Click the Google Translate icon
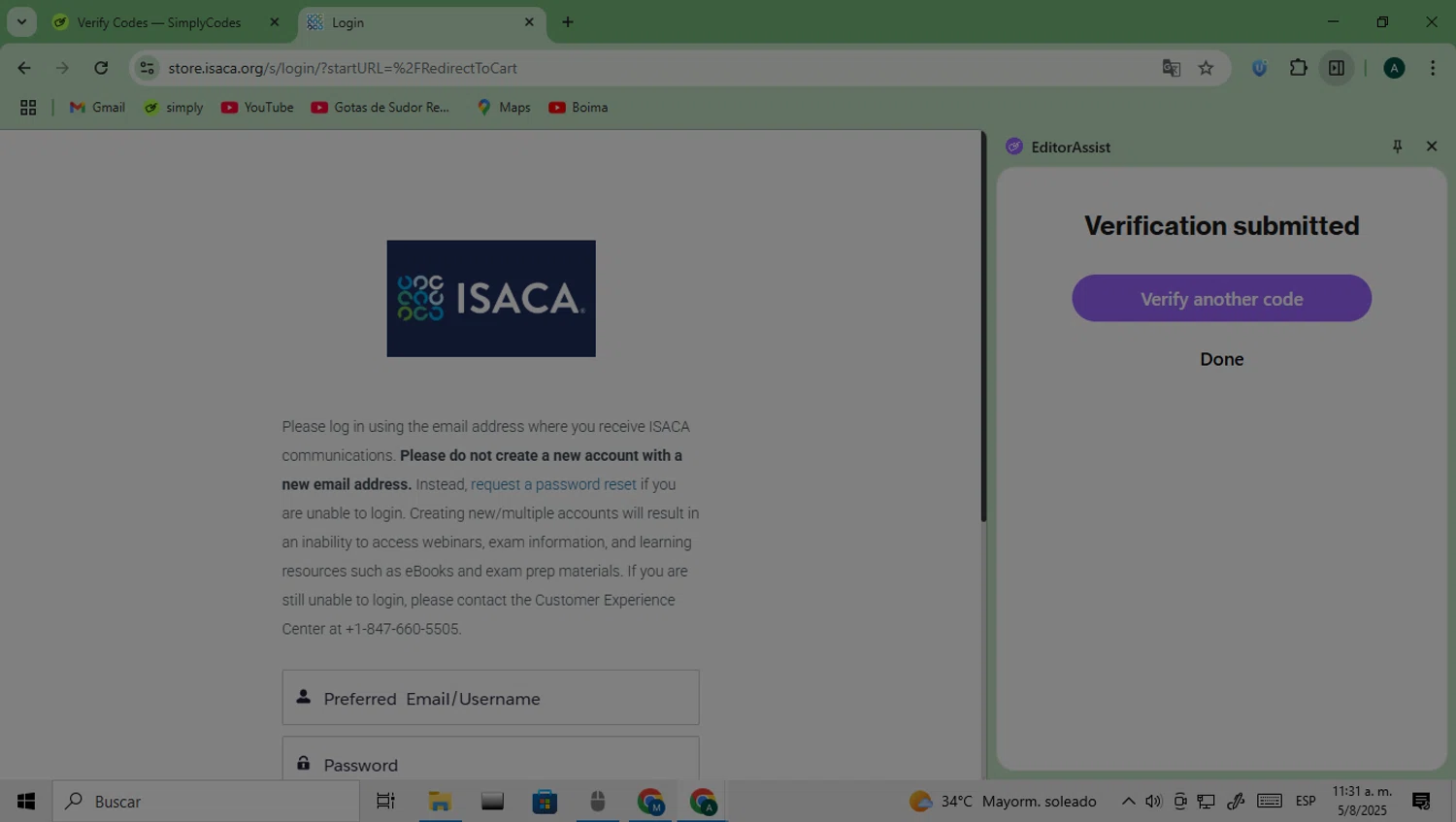Screen dimensions: 1456x822 click(x=1172, y=68)
